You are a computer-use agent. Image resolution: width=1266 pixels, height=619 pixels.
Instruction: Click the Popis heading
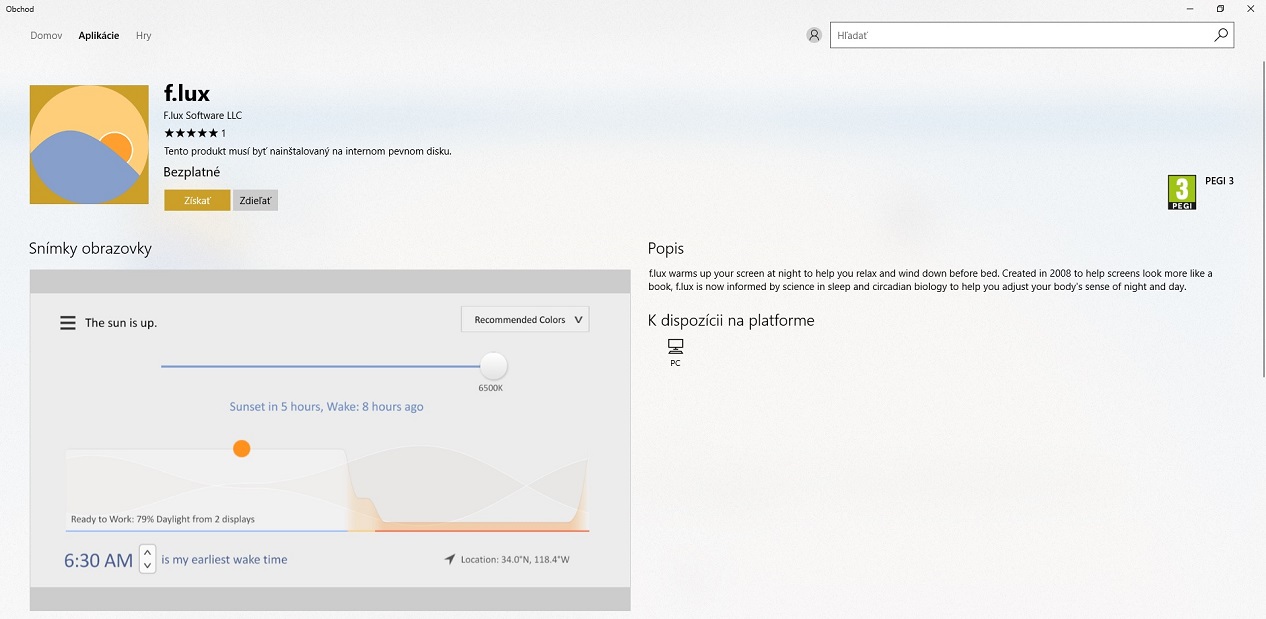(666, 248)
